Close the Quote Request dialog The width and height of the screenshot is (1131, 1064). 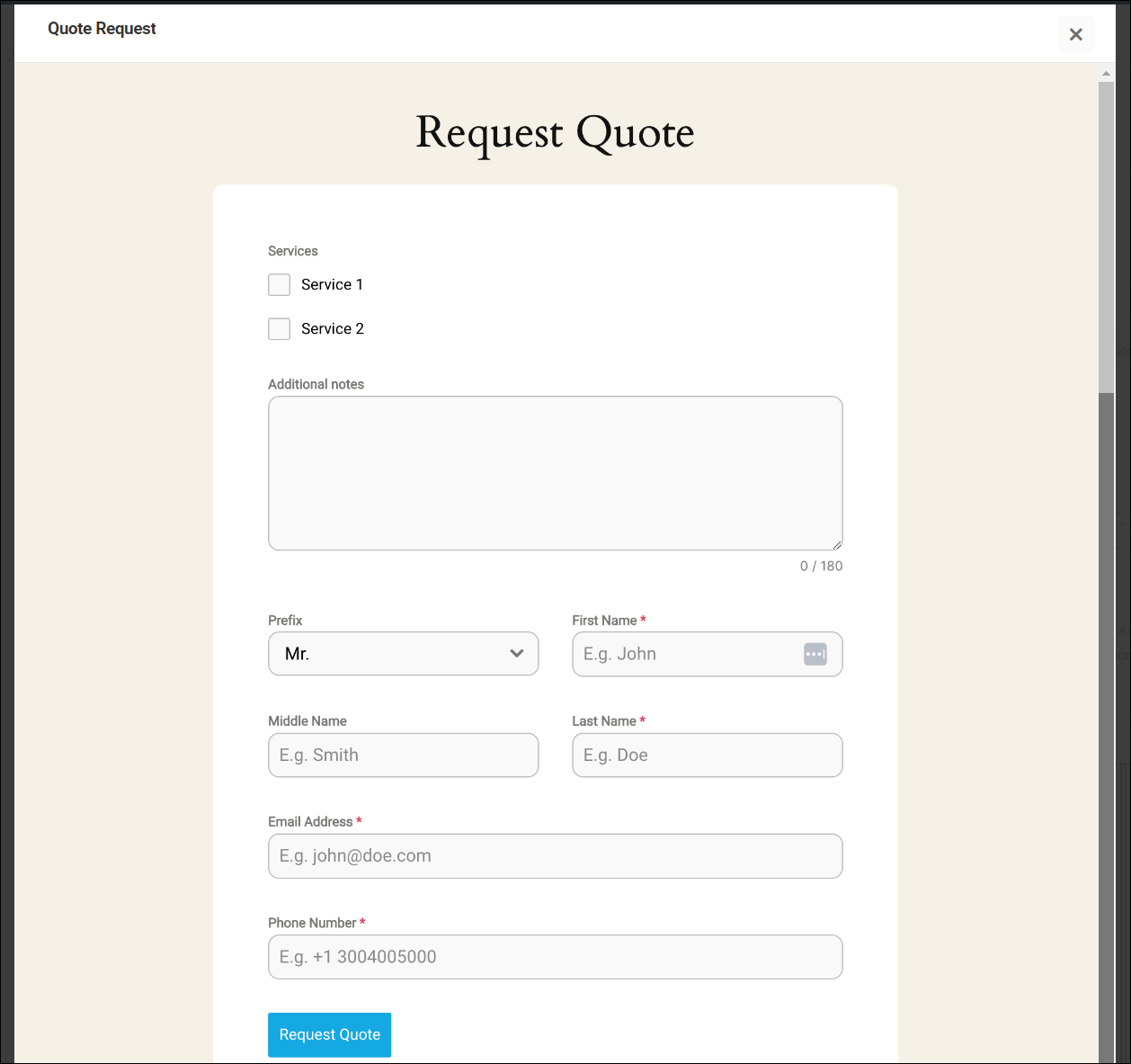point(1076,34)
